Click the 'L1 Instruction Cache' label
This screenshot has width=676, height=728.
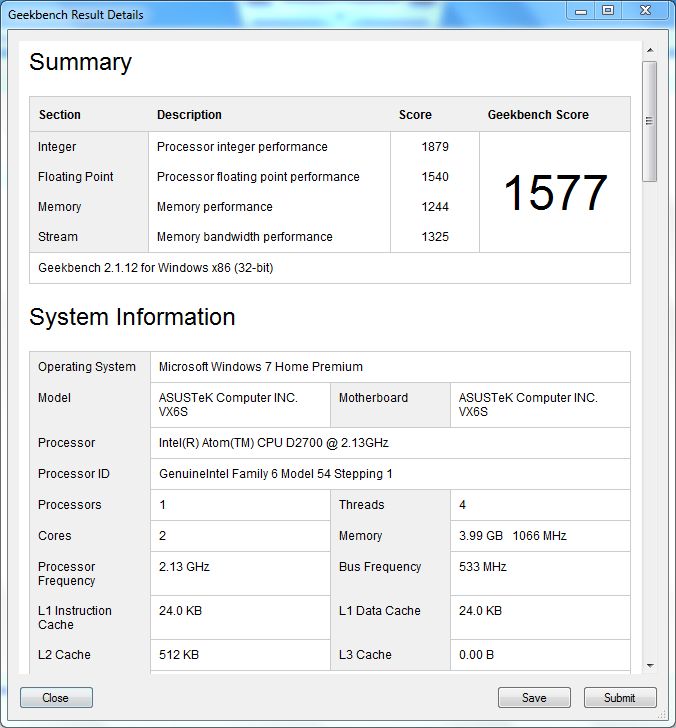75,618
